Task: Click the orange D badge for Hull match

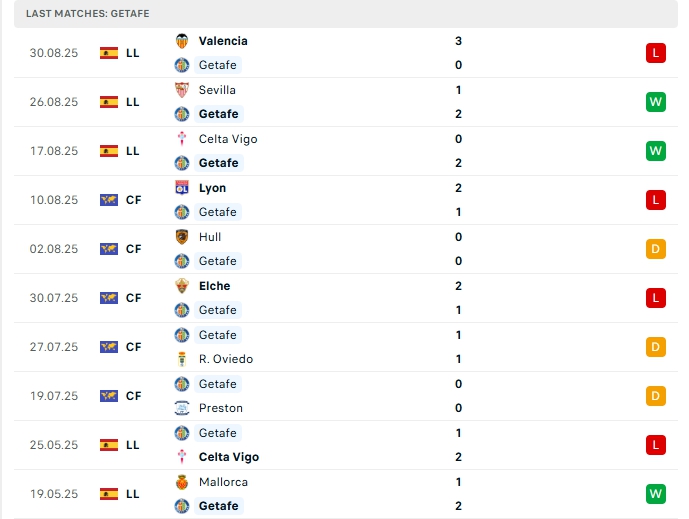Action: coord(656,249)
